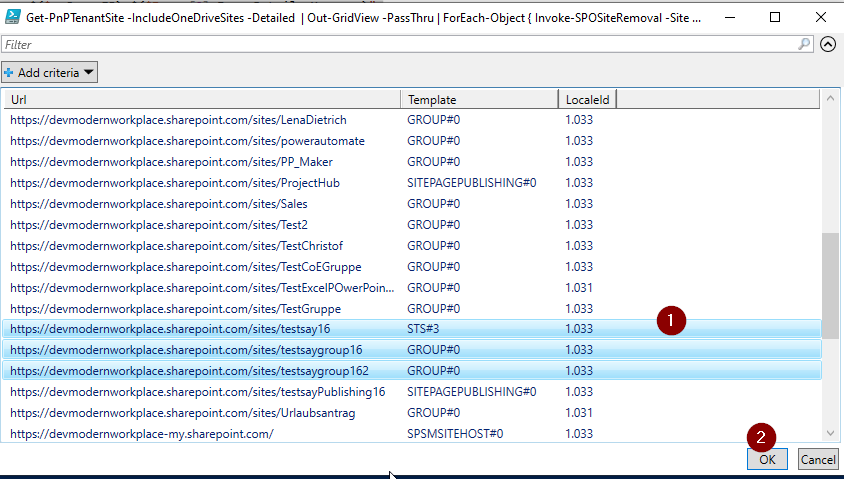Sort by the LocaleId column header
Image resolution: width=844 pixels, height=479 pixels.
pyautogui.click(x=588, y=99)
